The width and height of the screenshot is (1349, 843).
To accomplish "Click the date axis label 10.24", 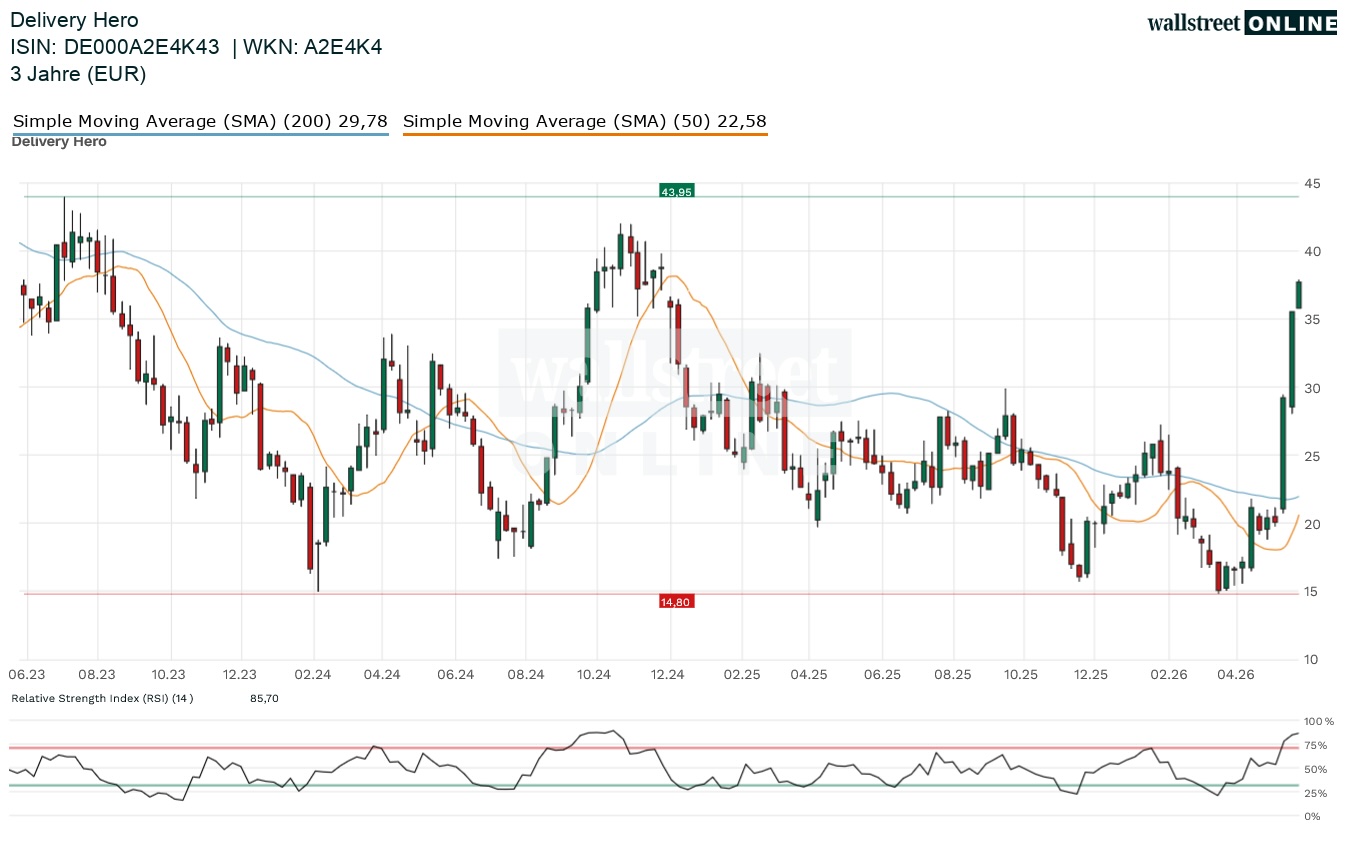I will click(x=595, y=675).
